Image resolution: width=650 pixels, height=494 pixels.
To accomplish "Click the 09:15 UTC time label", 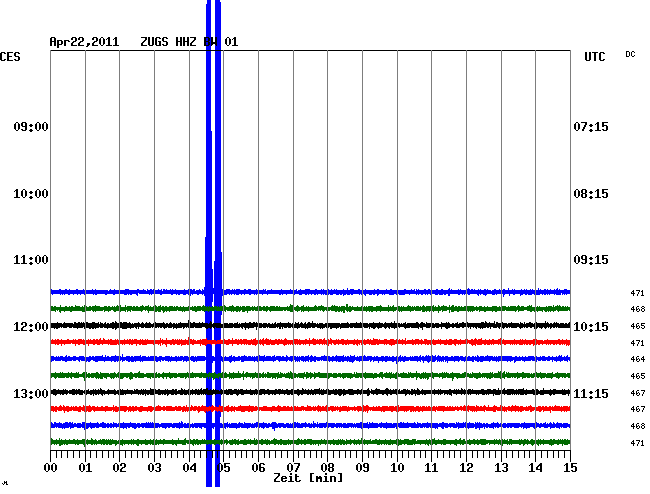I will [591, 260].
